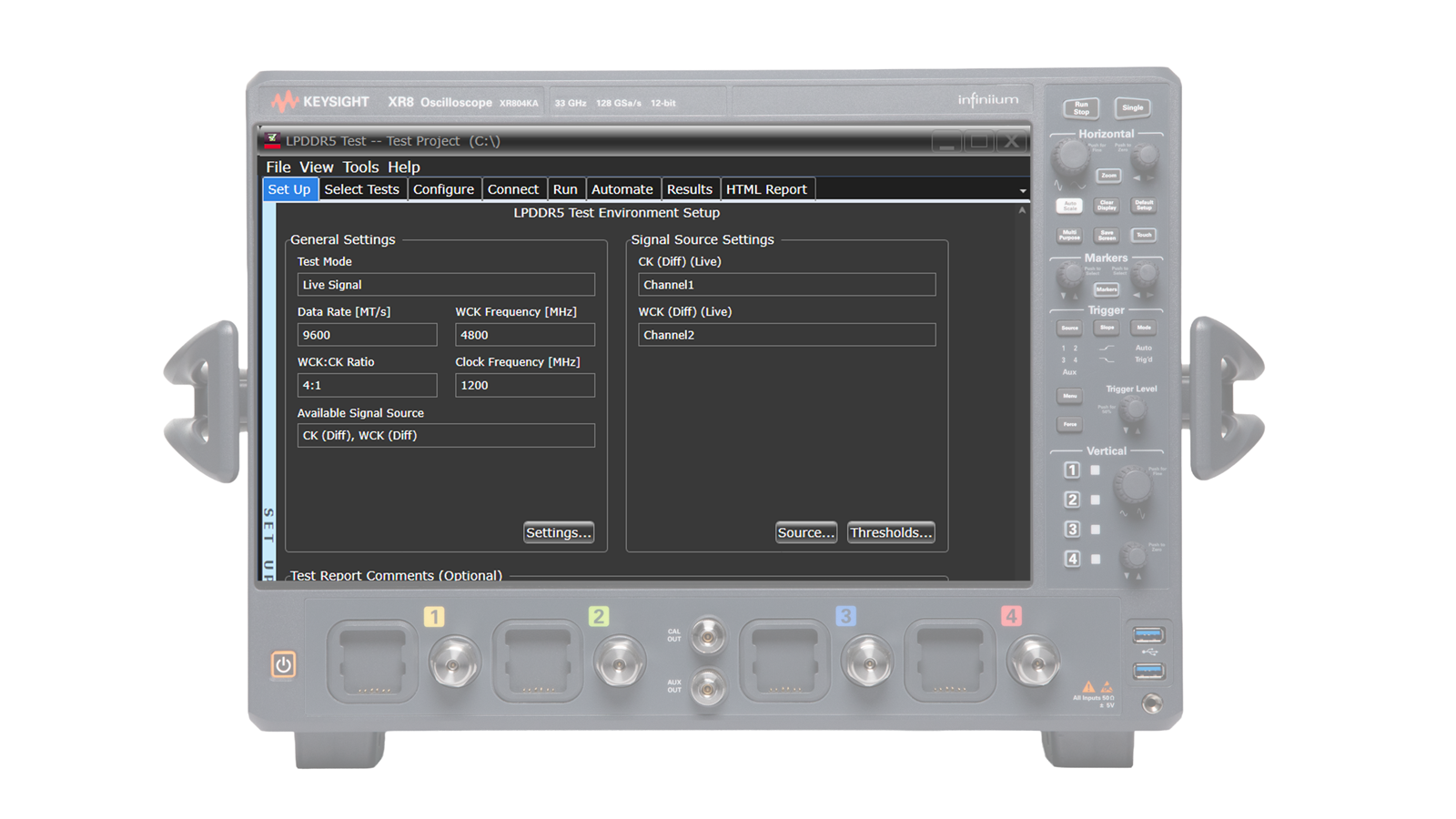Screen dimensions: 1456x819
Task: Toggle Vertical channel 4 key
Action: point(1072,559)
